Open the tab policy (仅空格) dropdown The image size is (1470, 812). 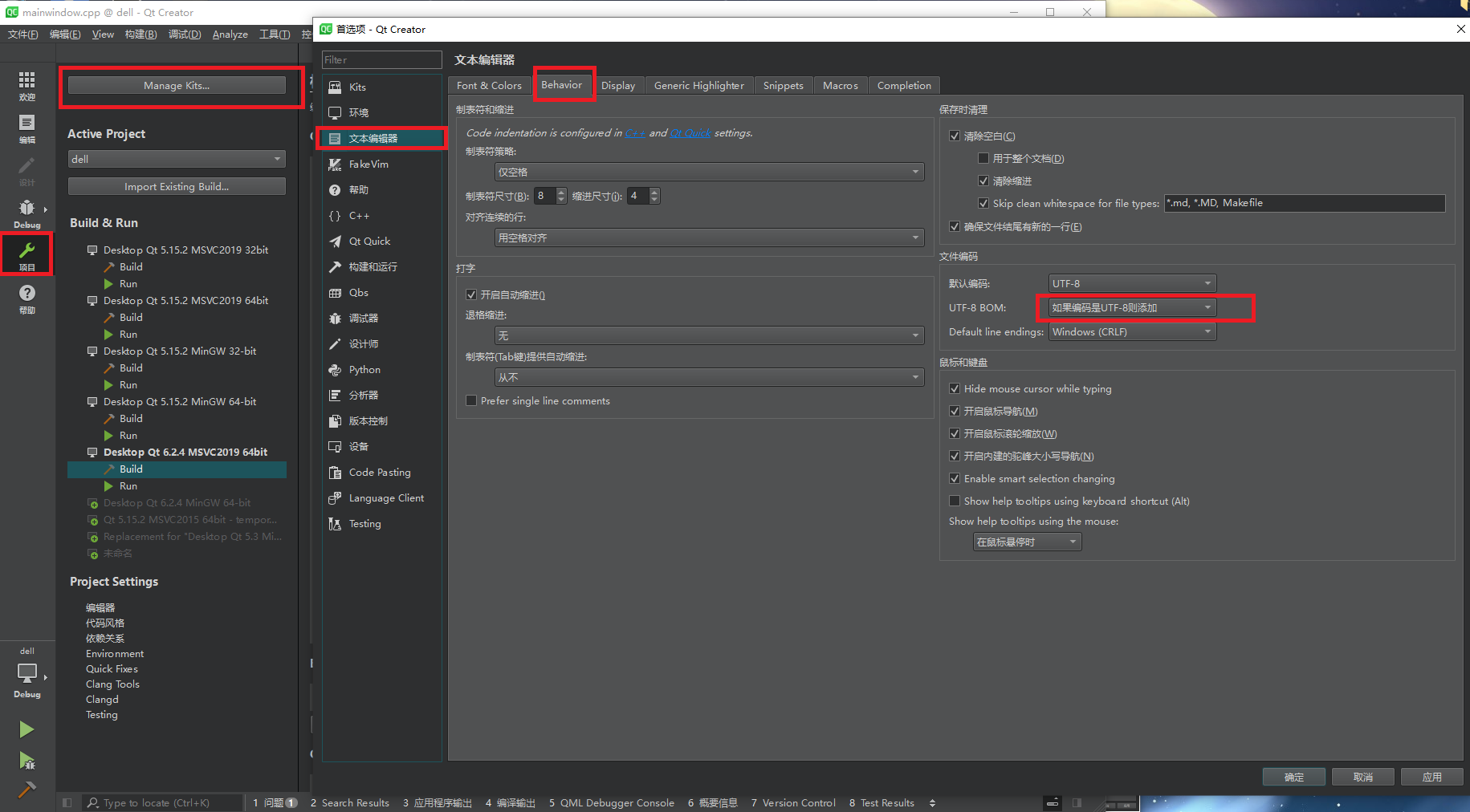[x=709, y=172]
